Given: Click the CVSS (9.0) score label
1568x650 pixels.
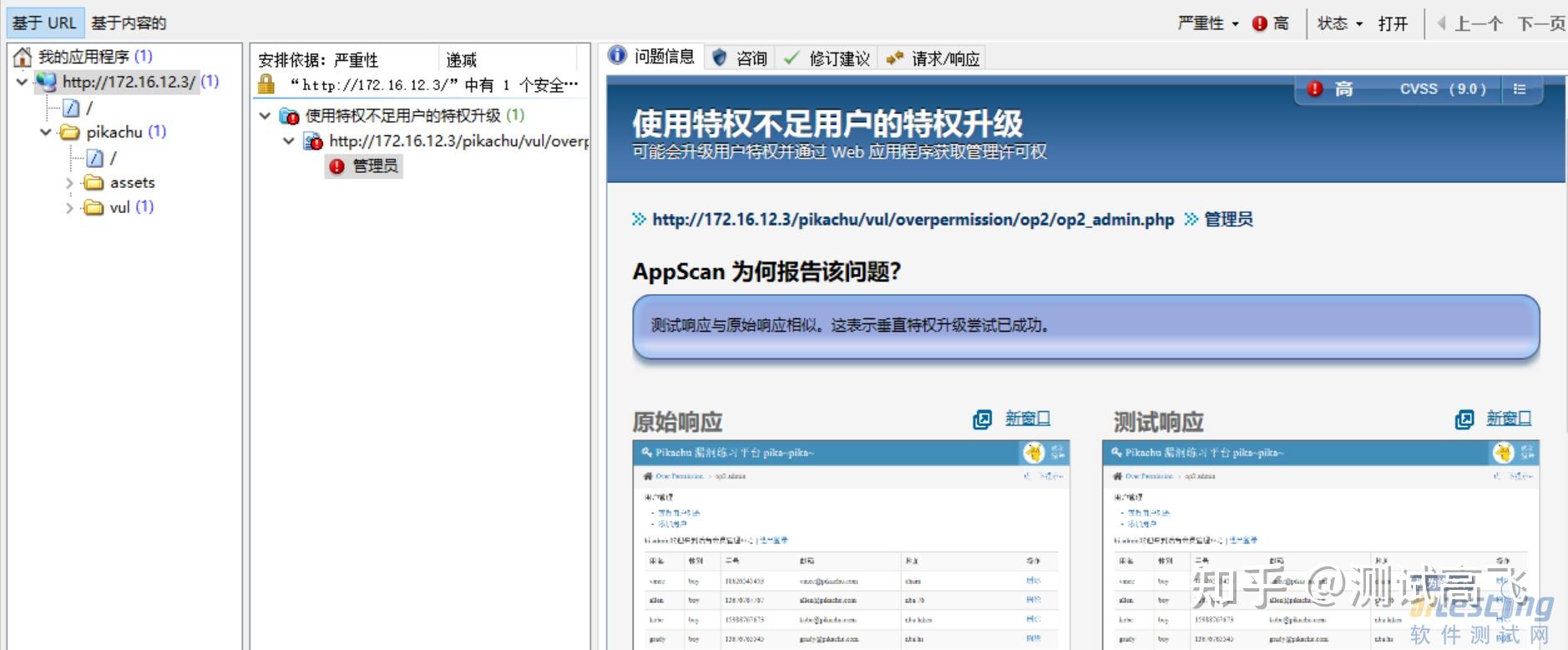Looking at the screenshot, I should tap(1444, 89).
